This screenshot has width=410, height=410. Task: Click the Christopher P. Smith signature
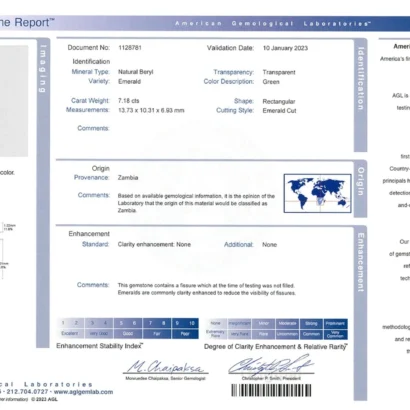271,365
